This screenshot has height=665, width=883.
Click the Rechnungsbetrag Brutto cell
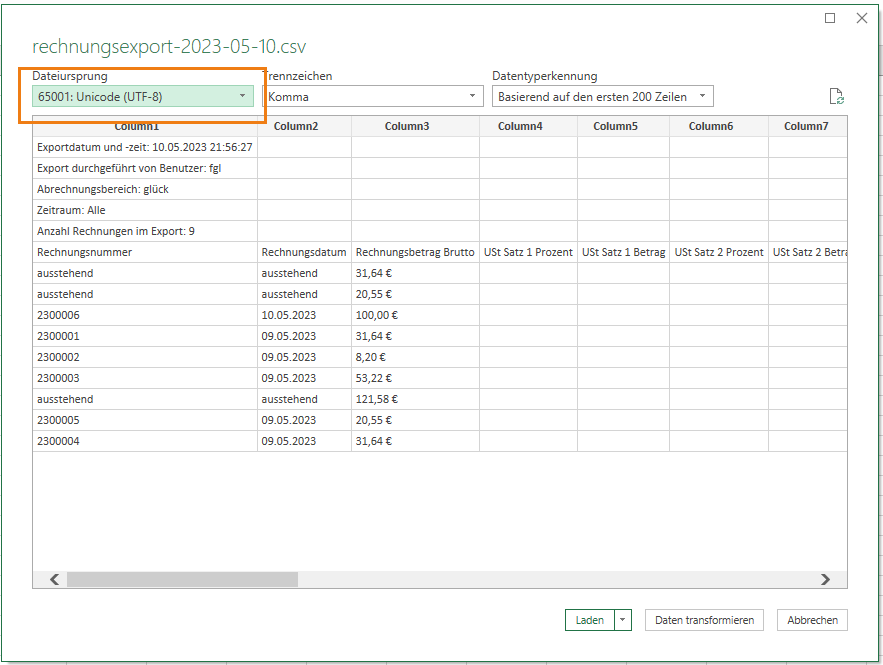[x=415, y=252]
